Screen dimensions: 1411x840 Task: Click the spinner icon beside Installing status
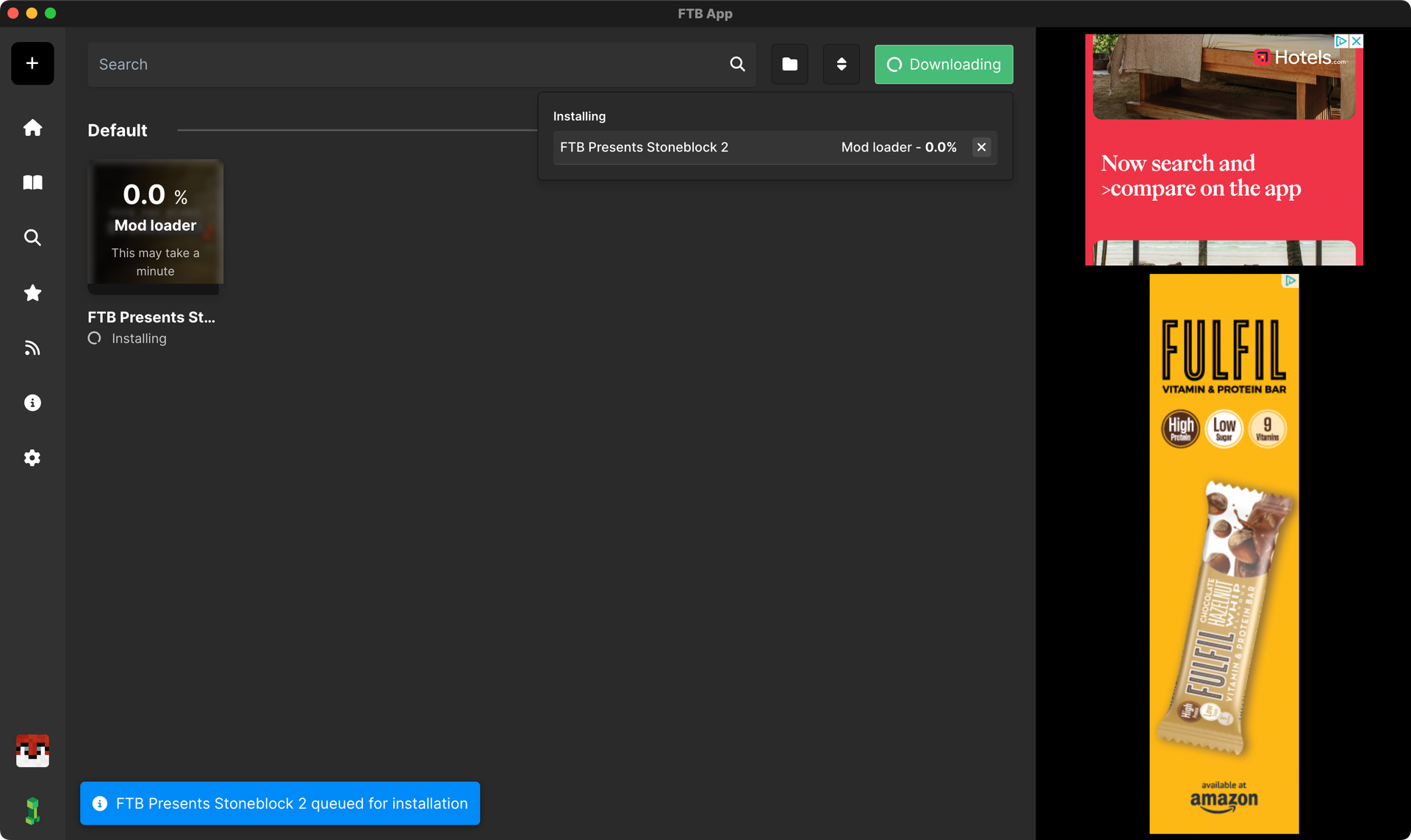point(95,338)
